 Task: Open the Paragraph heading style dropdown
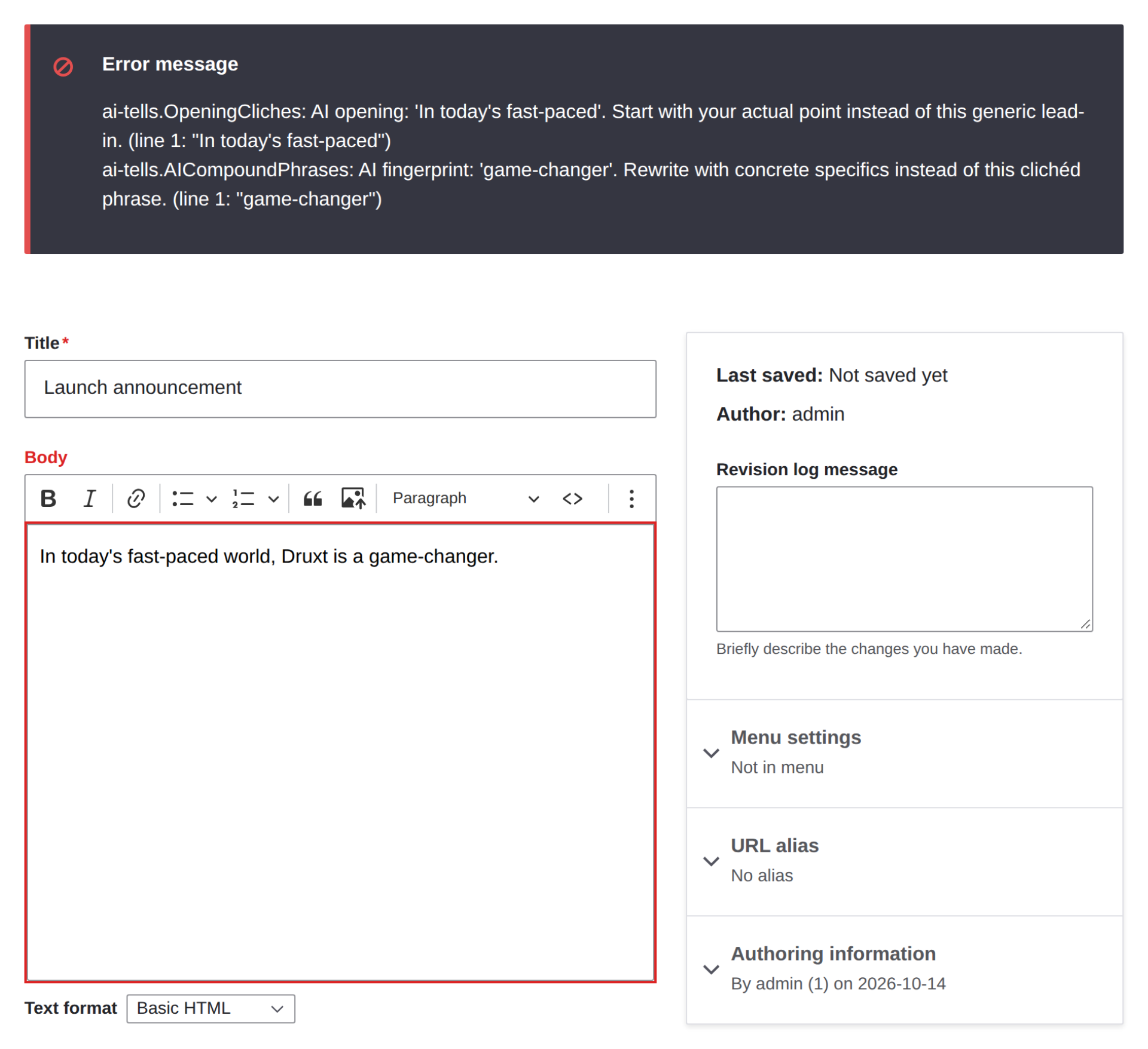(465, 498)
